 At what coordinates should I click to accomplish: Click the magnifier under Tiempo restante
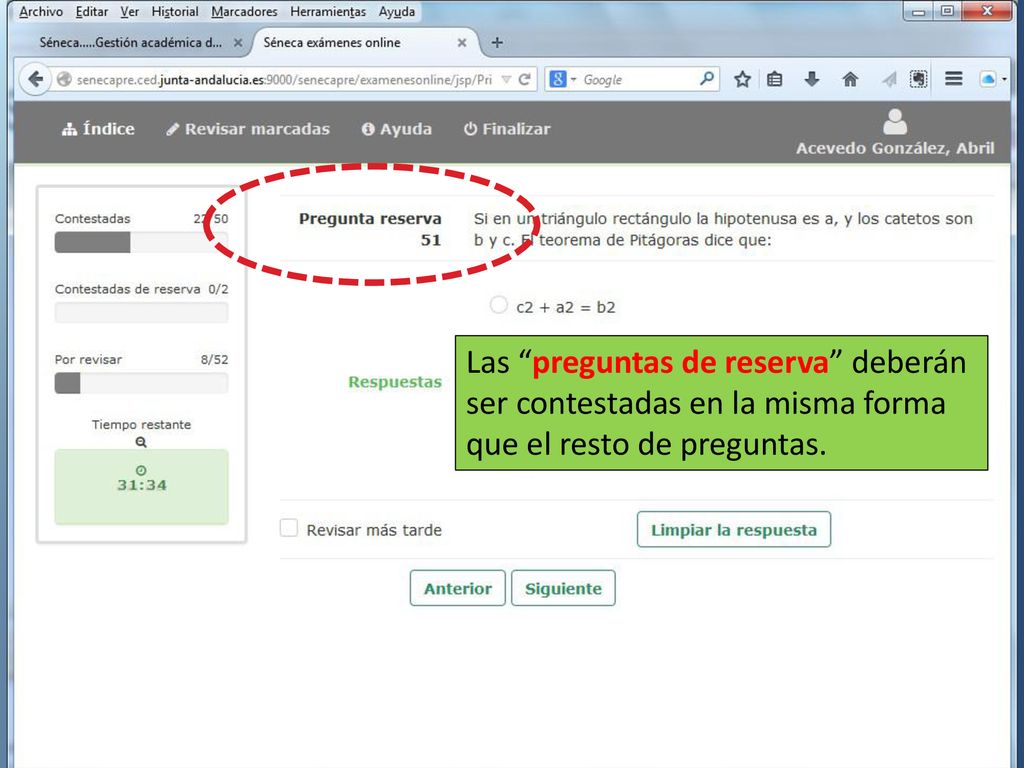[141, 442]
